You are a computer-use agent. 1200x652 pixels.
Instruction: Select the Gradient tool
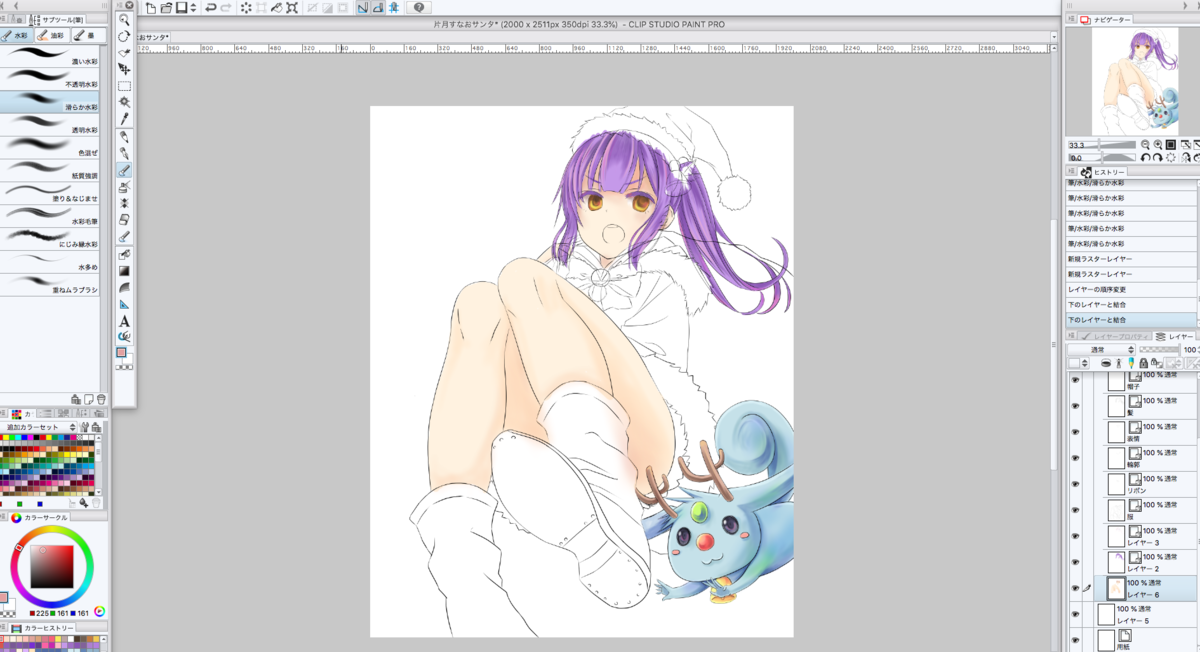pos(124,271)
